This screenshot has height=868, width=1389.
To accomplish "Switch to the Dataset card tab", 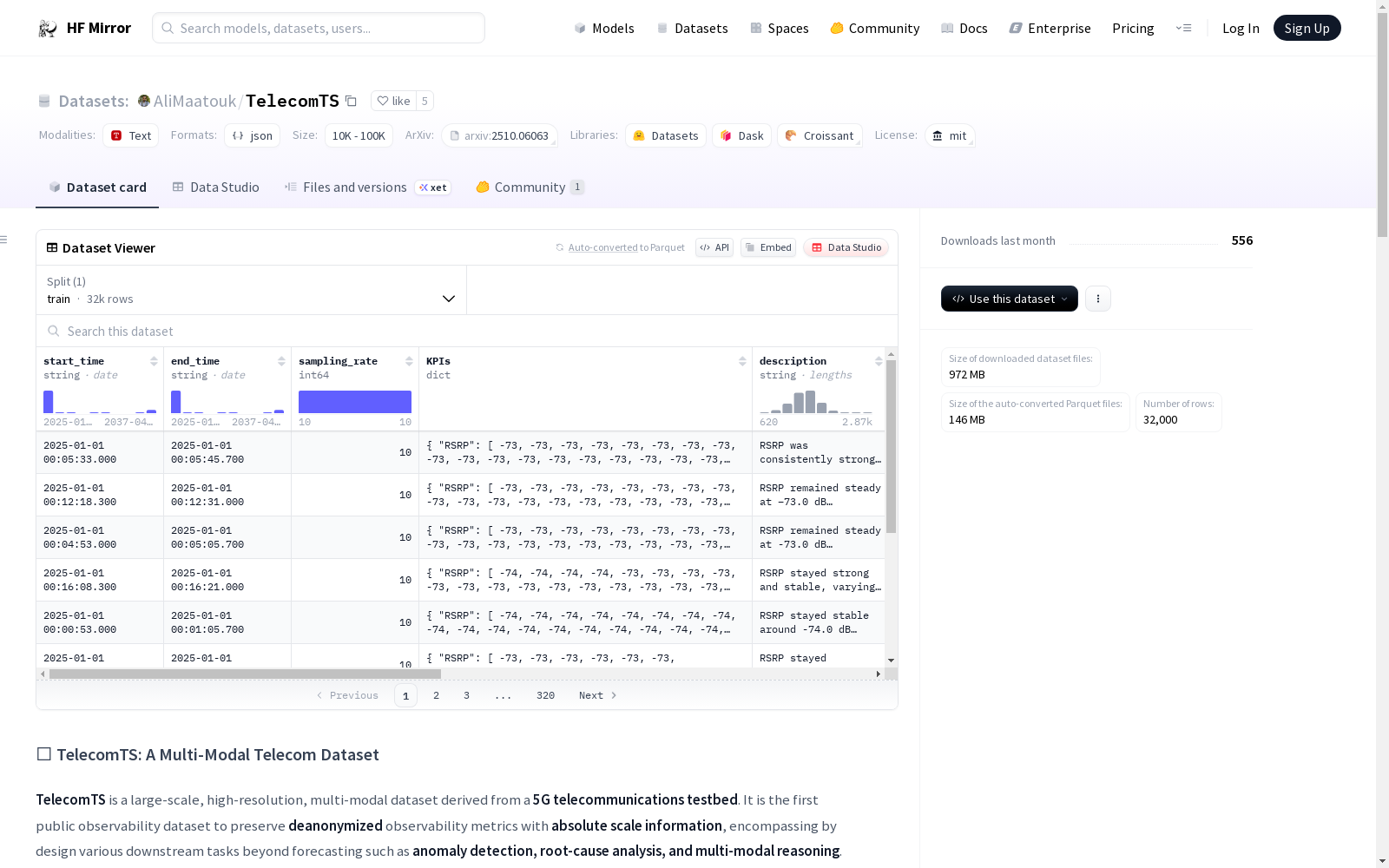I will click(x=97, y=187).
